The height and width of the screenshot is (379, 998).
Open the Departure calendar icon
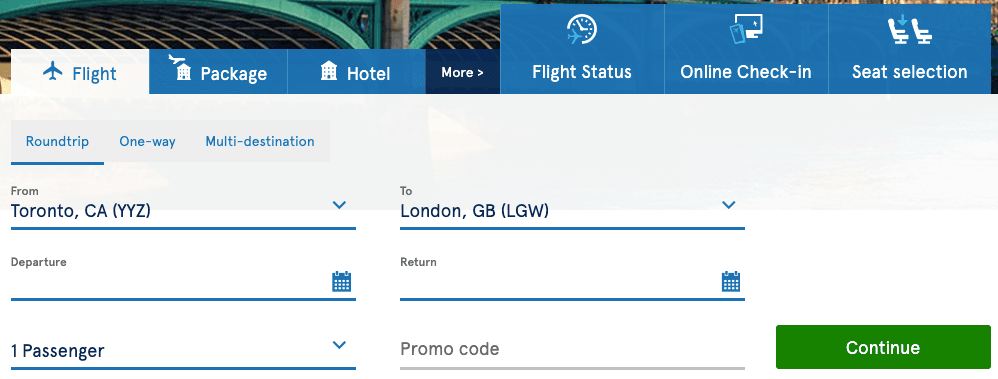pyautogui.click(x=342, y=281)
